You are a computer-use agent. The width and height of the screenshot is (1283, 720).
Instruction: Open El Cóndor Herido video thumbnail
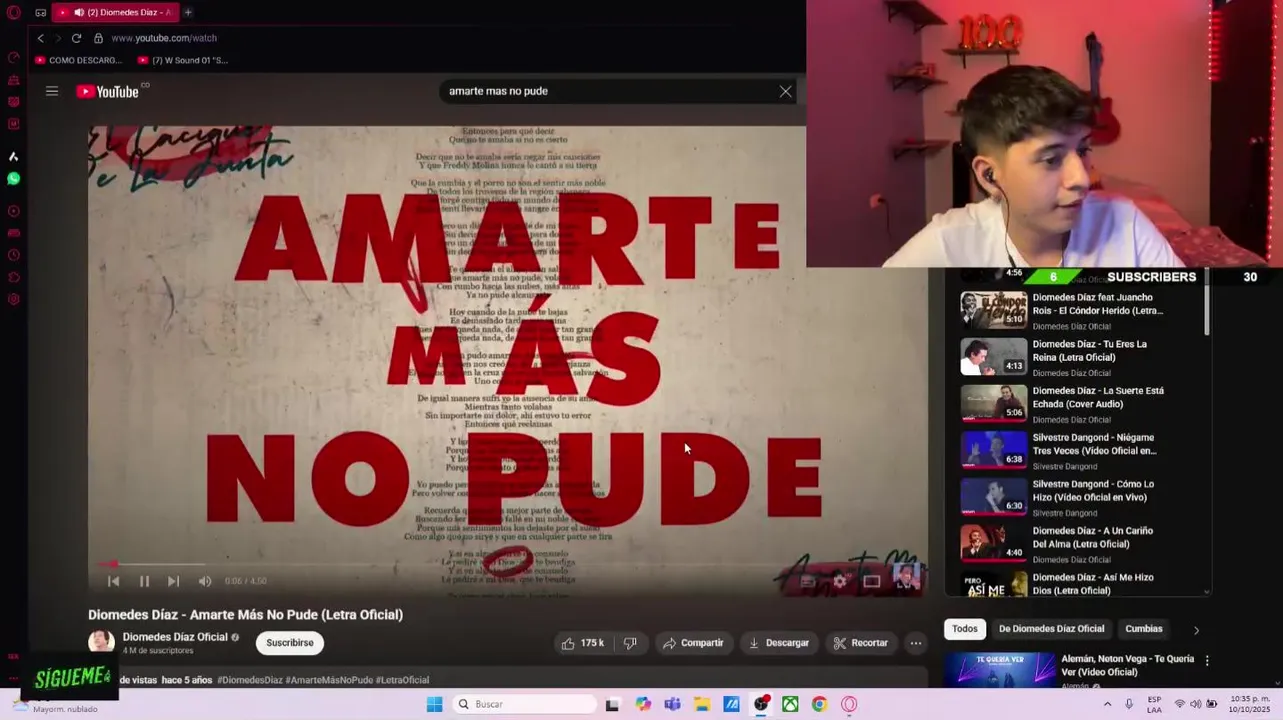coord(994,310)
